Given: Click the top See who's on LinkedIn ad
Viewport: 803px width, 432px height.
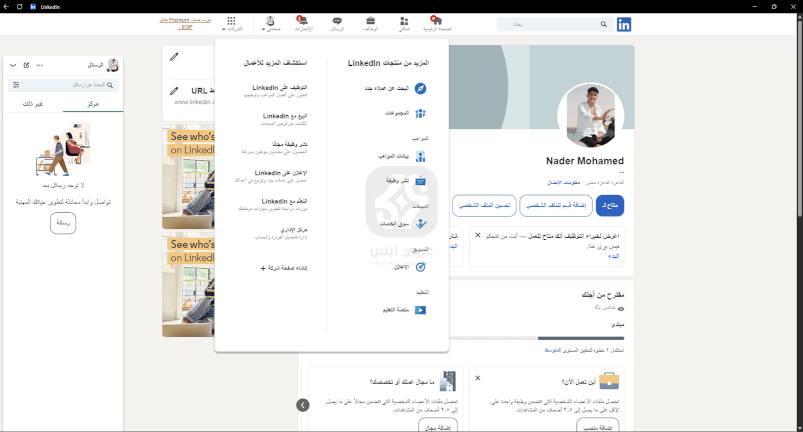Looking at the screenshot, I should [188, 177].
